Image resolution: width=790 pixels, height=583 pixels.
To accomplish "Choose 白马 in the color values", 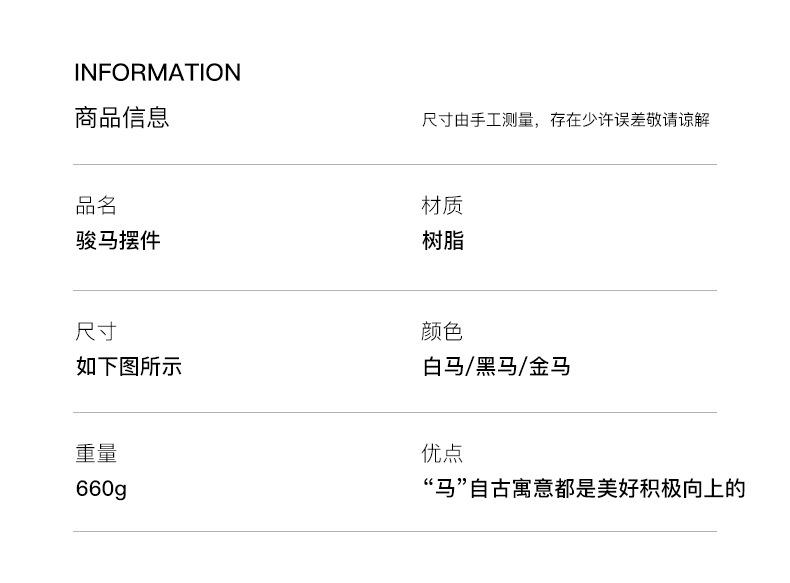I will click(x=443, y=367).
